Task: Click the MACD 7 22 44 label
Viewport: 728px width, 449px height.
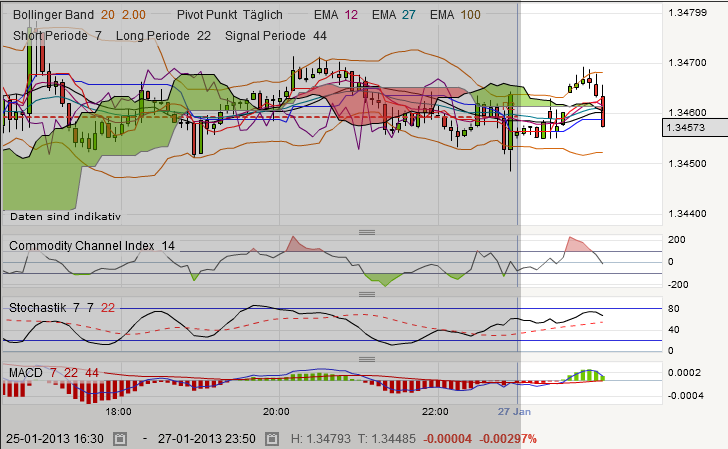Action: [x=54, y=373]
